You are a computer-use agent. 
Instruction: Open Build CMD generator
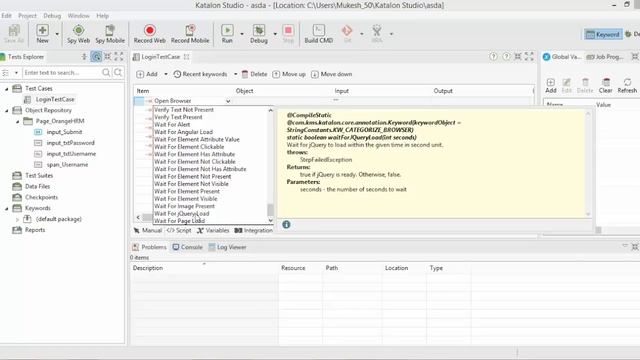(319, 34)
